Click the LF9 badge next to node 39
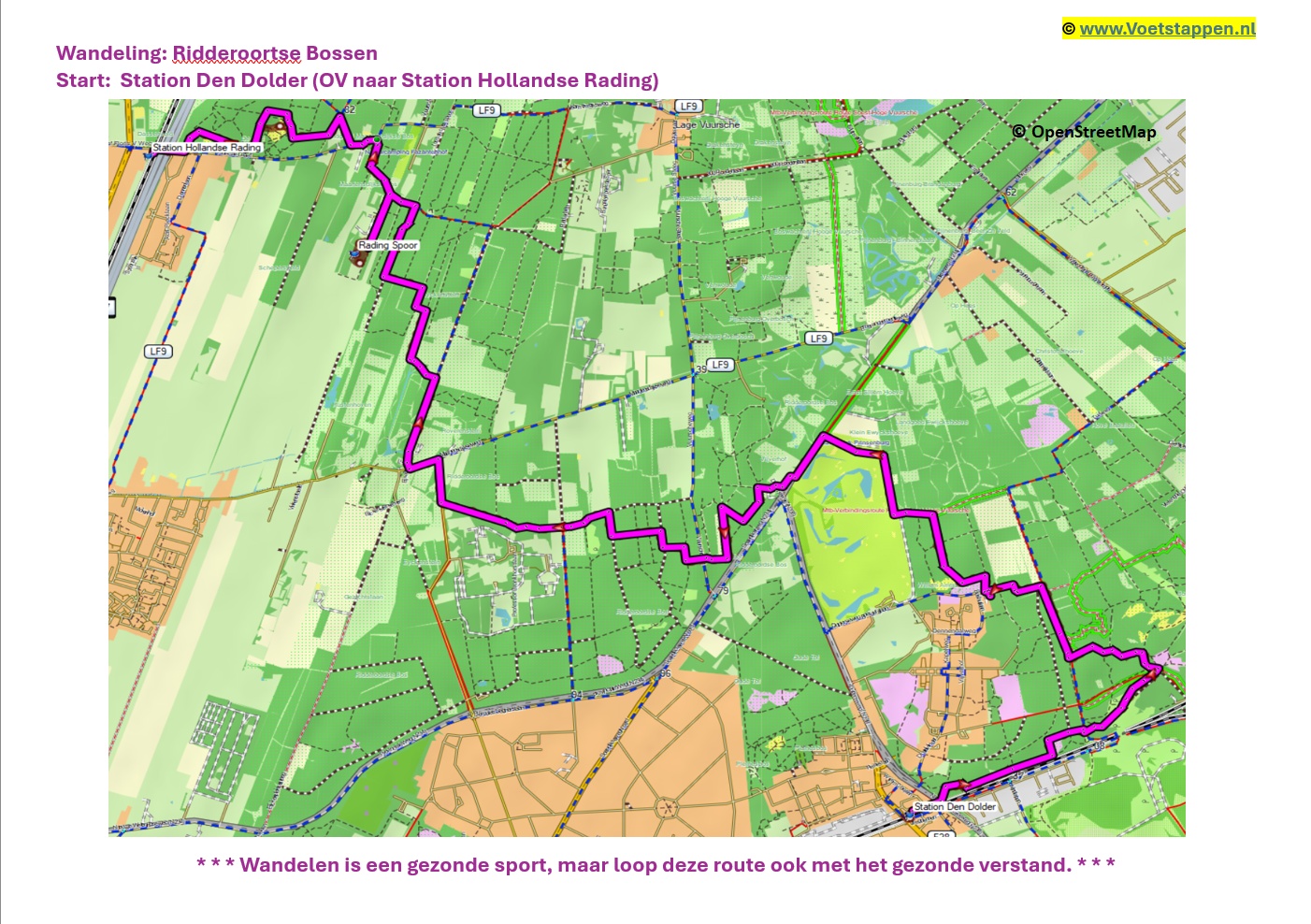Viewport: 1311px width, 924px height. click(x=720, y=365)
